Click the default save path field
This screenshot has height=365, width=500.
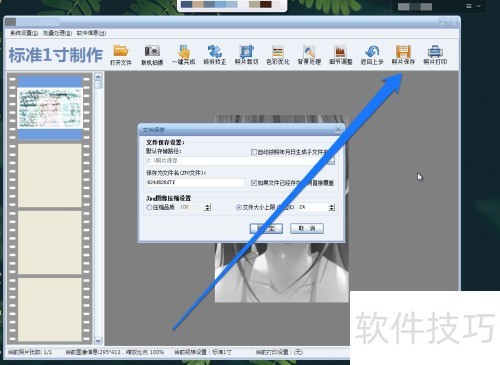click(x=237, y=161)
